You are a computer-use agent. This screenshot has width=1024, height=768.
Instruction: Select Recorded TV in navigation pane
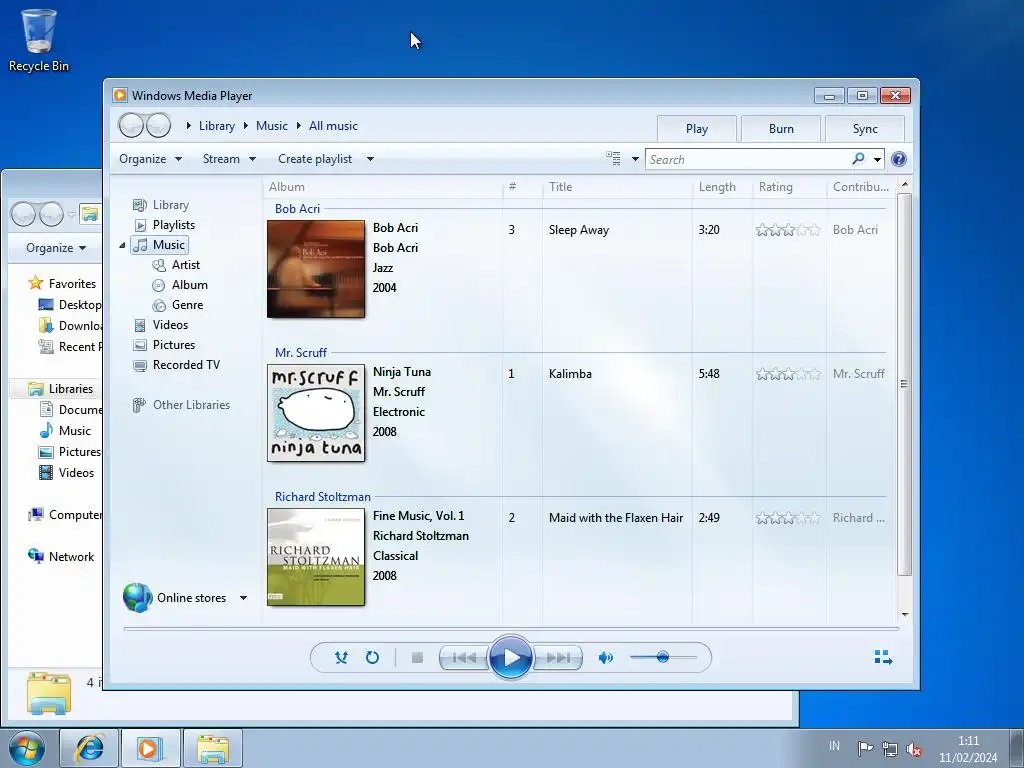click(x=186, y=365)
